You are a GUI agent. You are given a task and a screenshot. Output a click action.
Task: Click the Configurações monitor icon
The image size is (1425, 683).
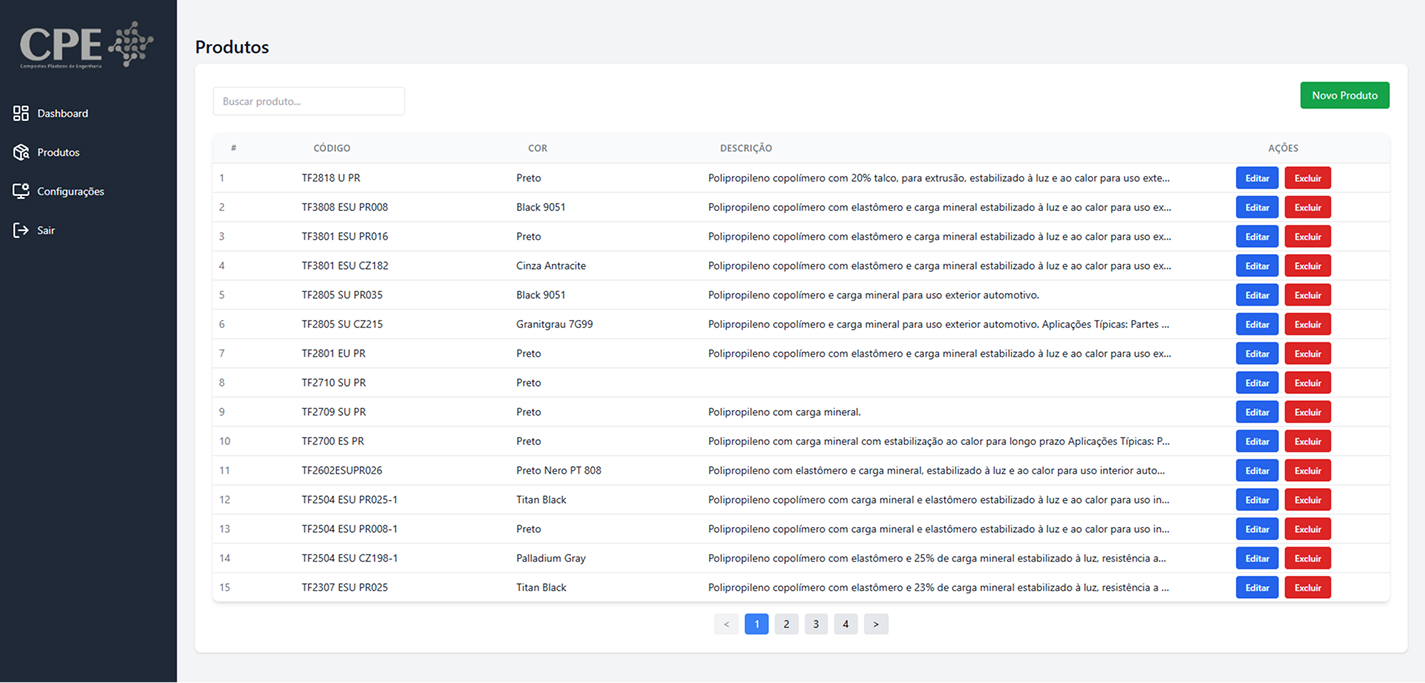21,191
